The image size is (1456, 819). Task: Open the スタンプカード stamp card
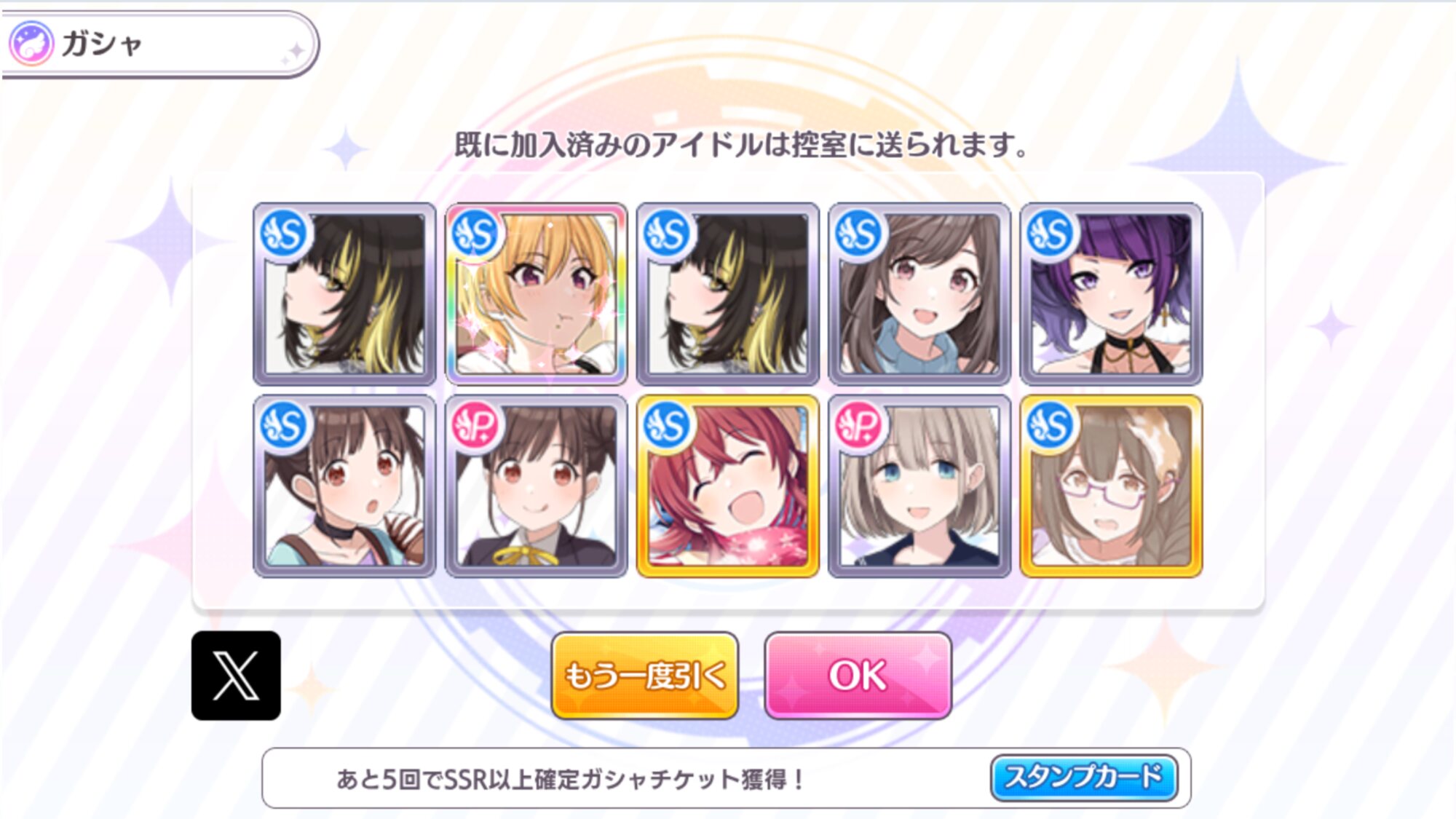point(1084,778)
